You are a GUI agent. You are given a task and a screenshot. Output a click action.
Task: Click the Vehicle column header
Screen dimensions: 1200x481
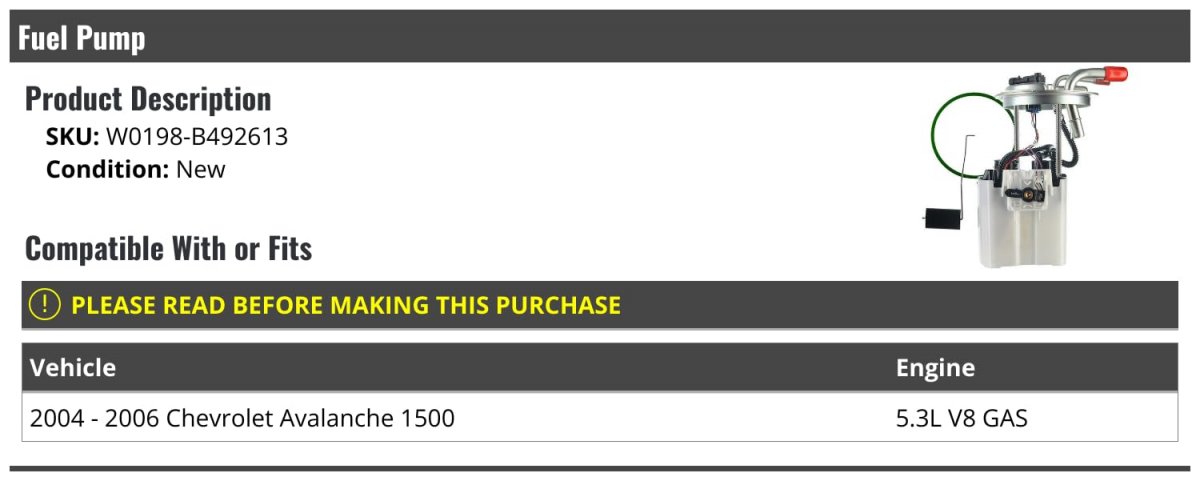(73, 368)
